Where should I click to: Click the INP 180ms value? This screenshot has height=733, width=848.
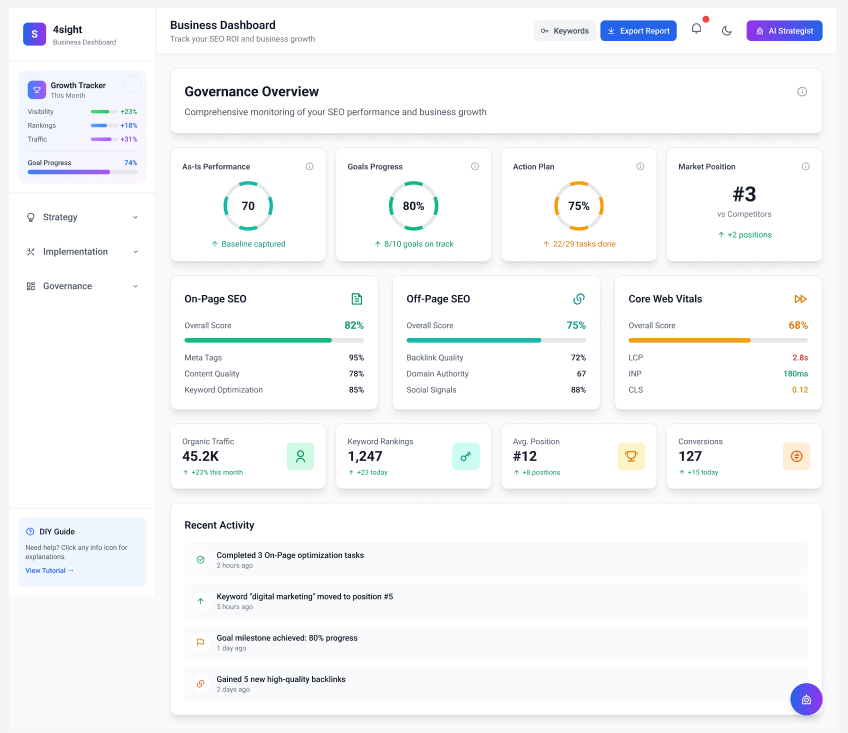click(796, 374)
